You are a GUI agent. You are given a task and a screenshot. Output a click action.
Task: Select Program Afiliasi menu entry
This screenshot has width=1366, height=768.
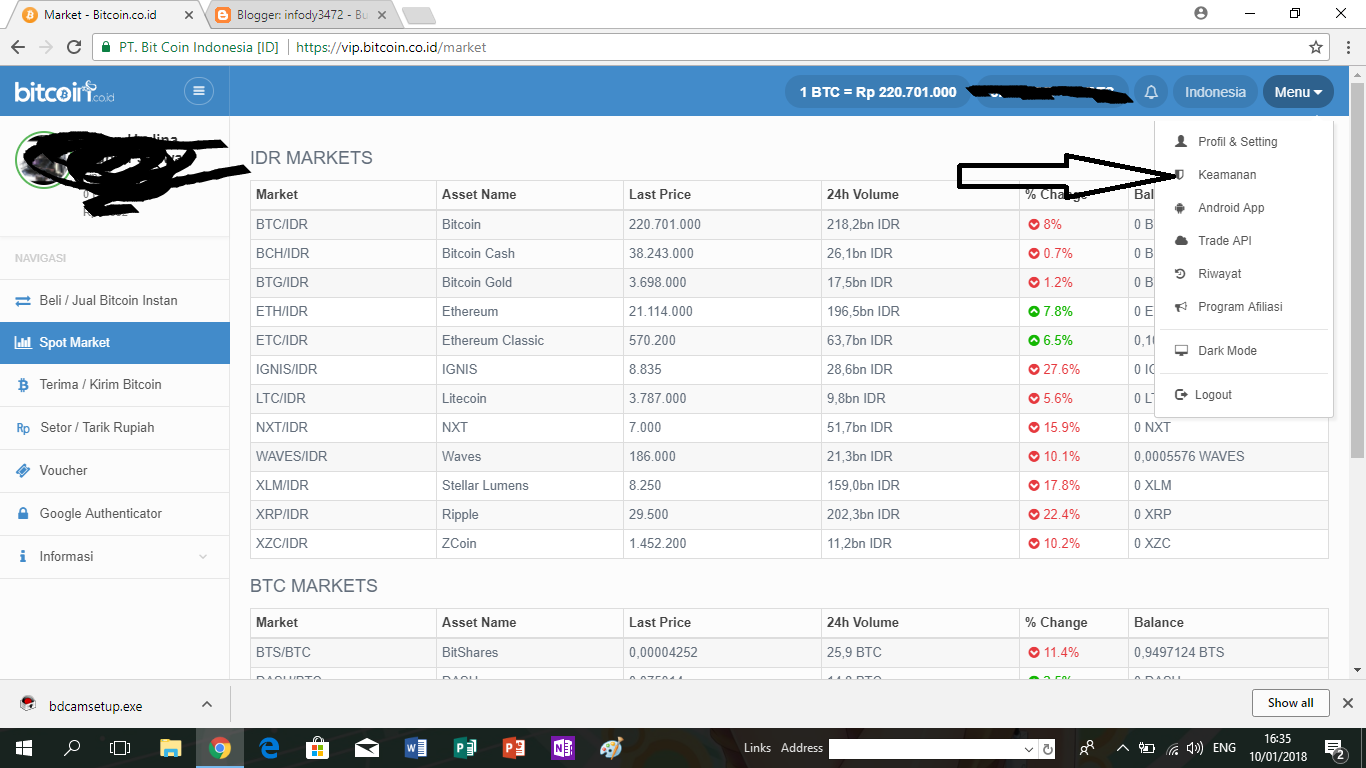pyautogui.click(x=1244, y=307)
